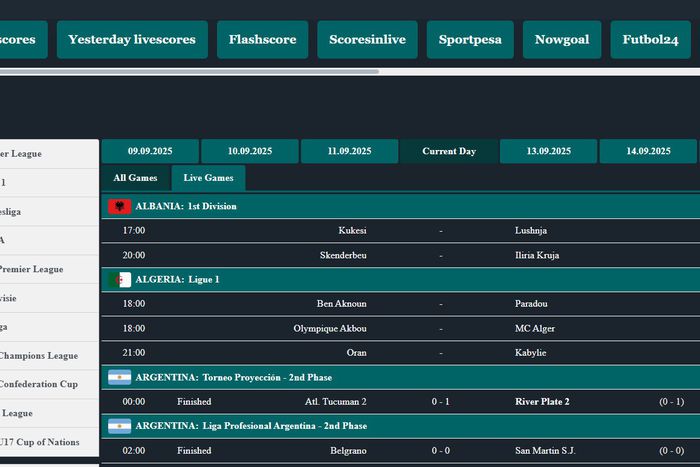700x467 pixels.
Task: Open the Sportpesa button
Action: [x=470, y=40]
